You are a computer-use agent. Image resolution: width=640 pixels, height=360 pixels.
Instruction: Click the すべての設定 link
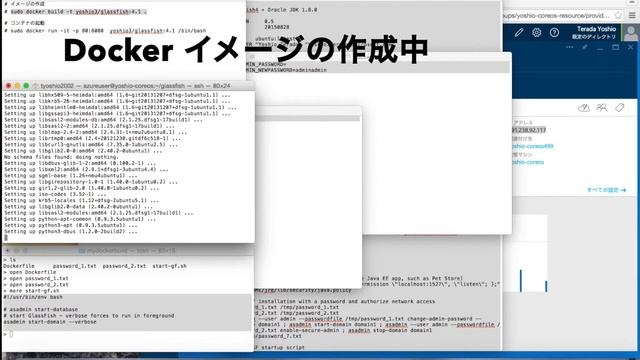click(x=606, y=190)
